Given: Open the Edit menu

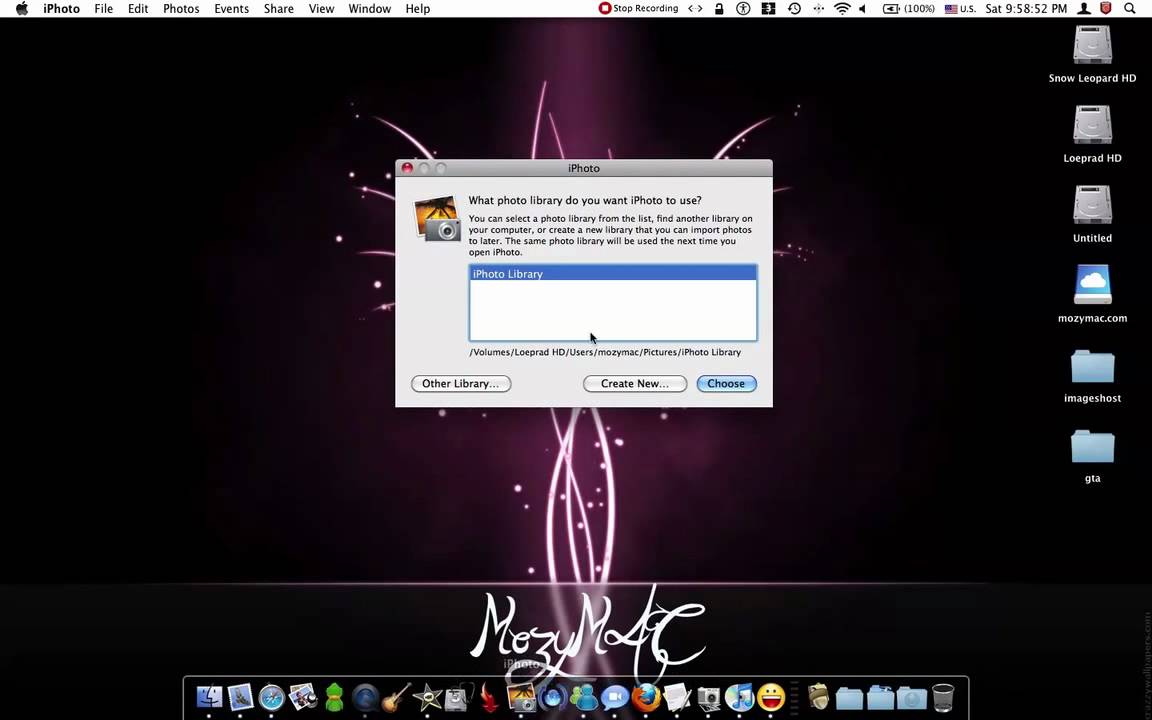Looking at the screenshot, I should click(x=138, y=9).
